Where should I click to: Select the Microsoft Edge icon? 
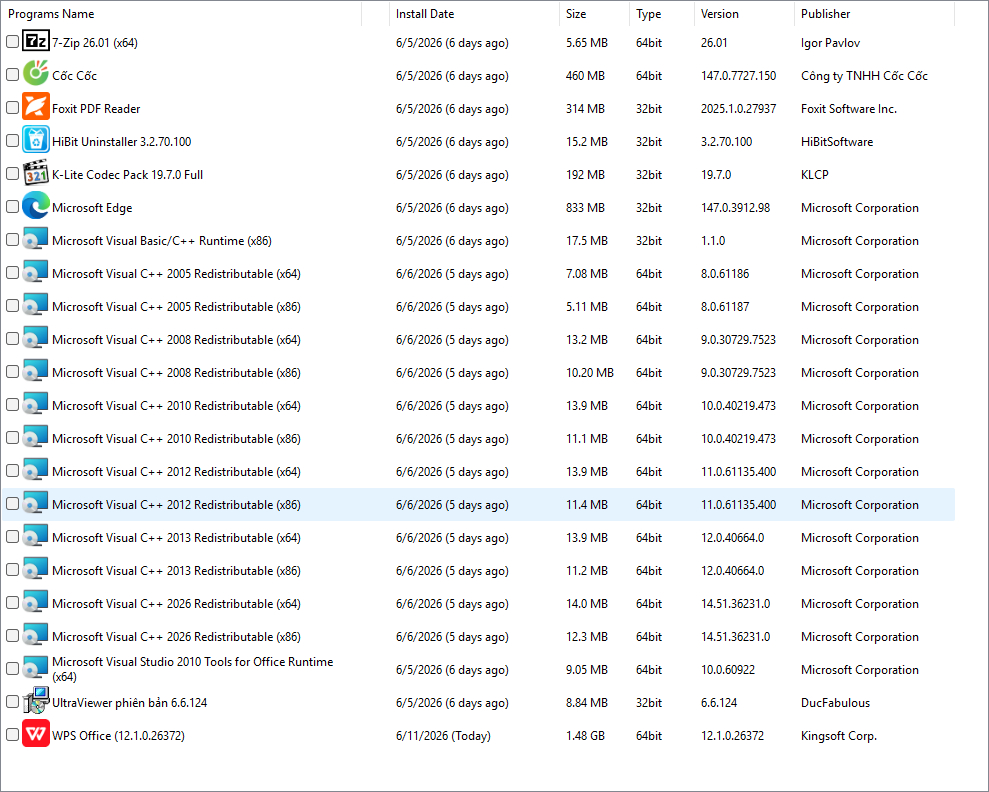click(36, 206)
